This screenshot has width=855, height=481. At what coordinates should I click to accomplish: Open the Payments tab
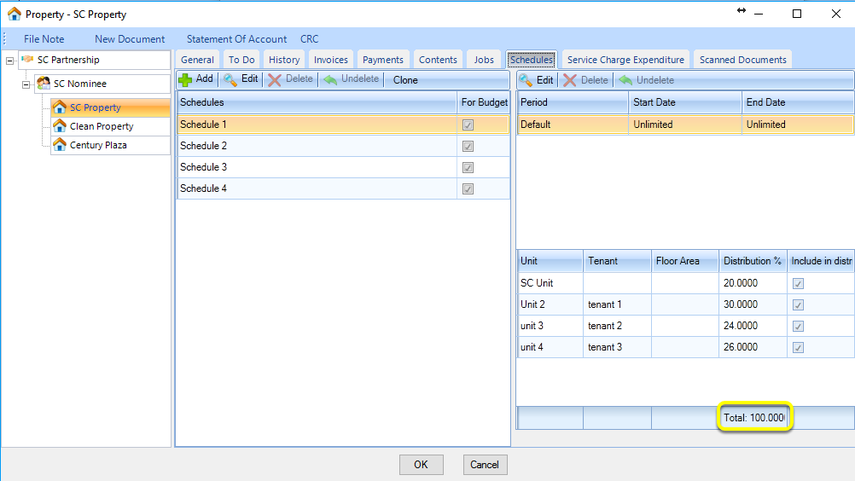(383, 59)
